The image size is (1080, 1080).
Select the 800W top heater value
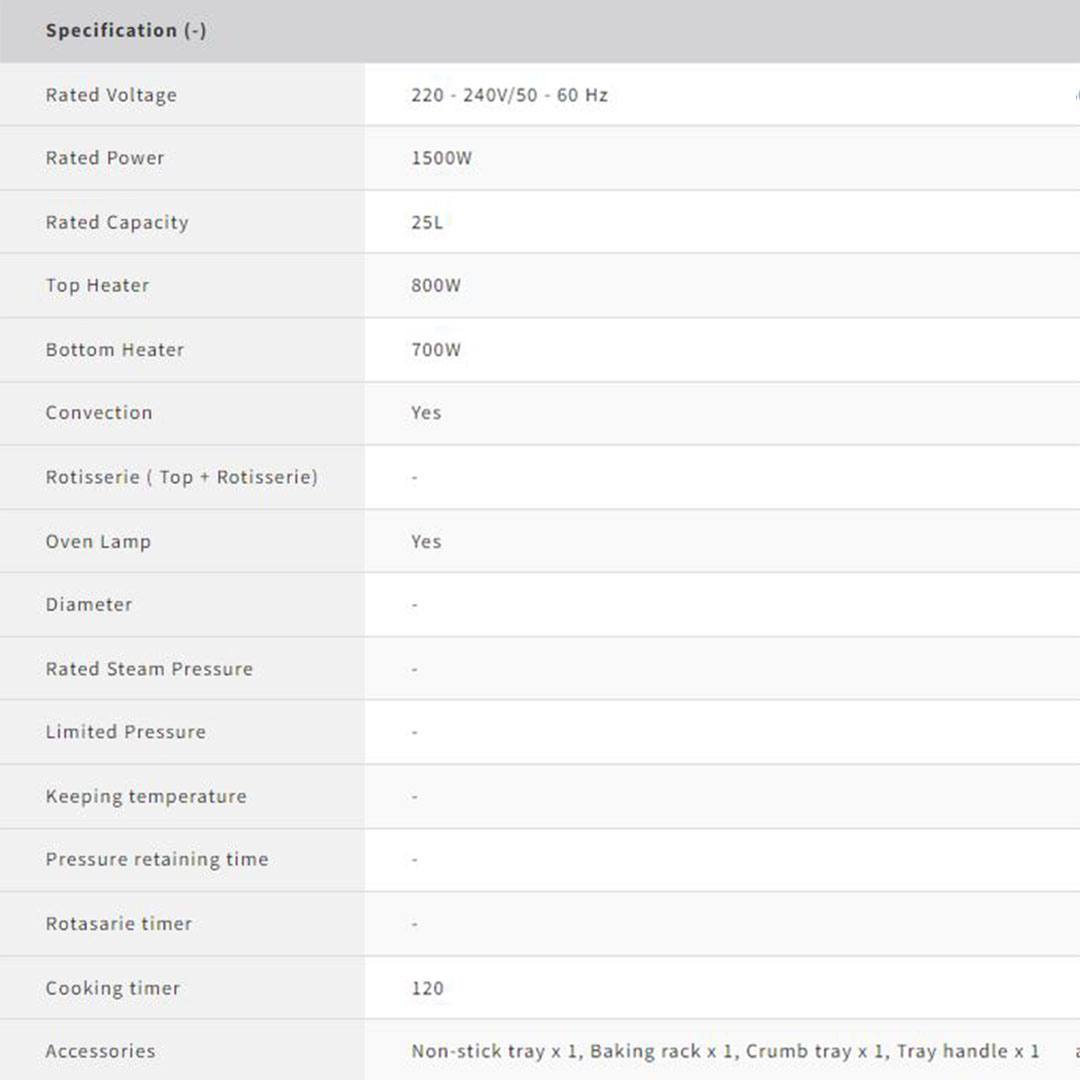pyautogui.click(x=436, y=285)
